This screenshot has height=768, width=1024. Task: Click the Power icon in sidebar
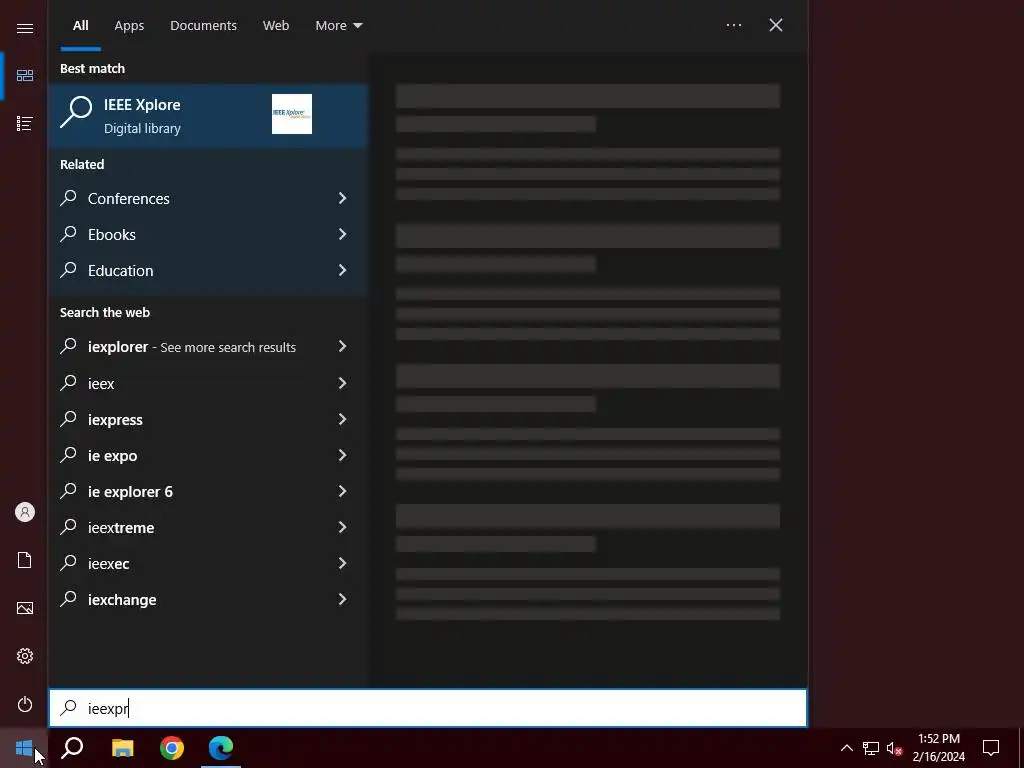pos(25,705)
